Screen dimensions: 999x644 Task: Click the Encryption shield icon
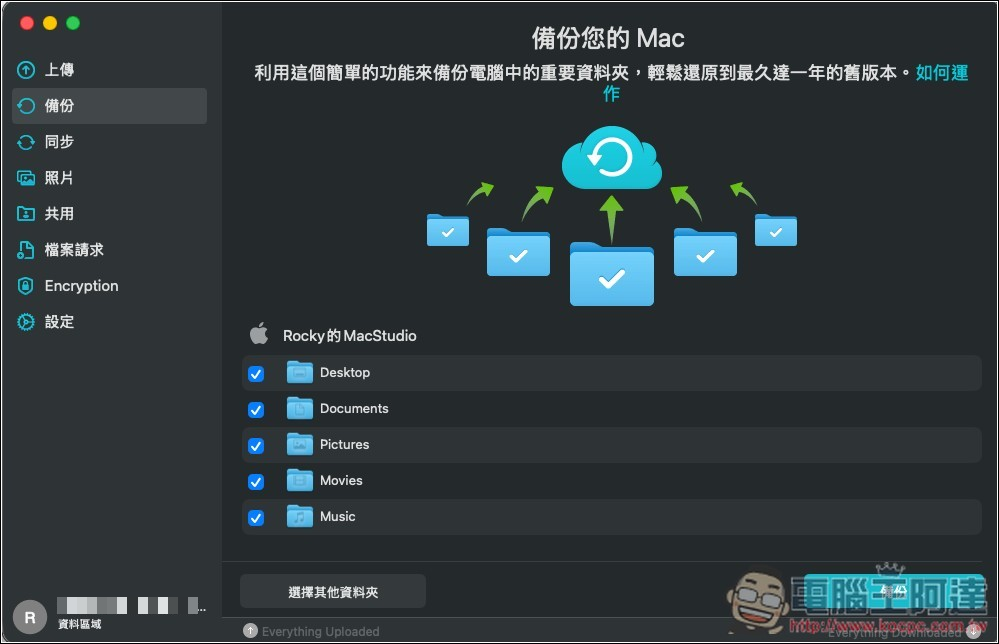coord(26,286)
